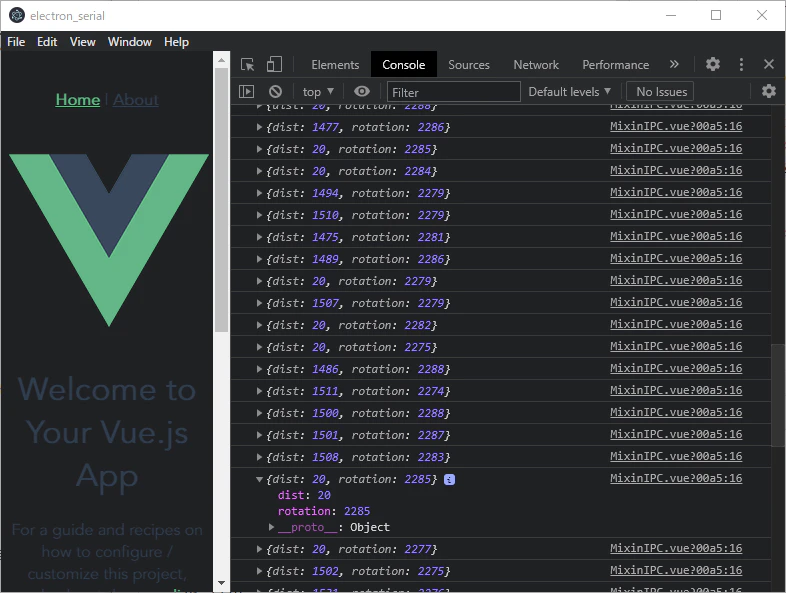Open the DevTools settings gear icon
786x593 pixels.
coord(713,64)
